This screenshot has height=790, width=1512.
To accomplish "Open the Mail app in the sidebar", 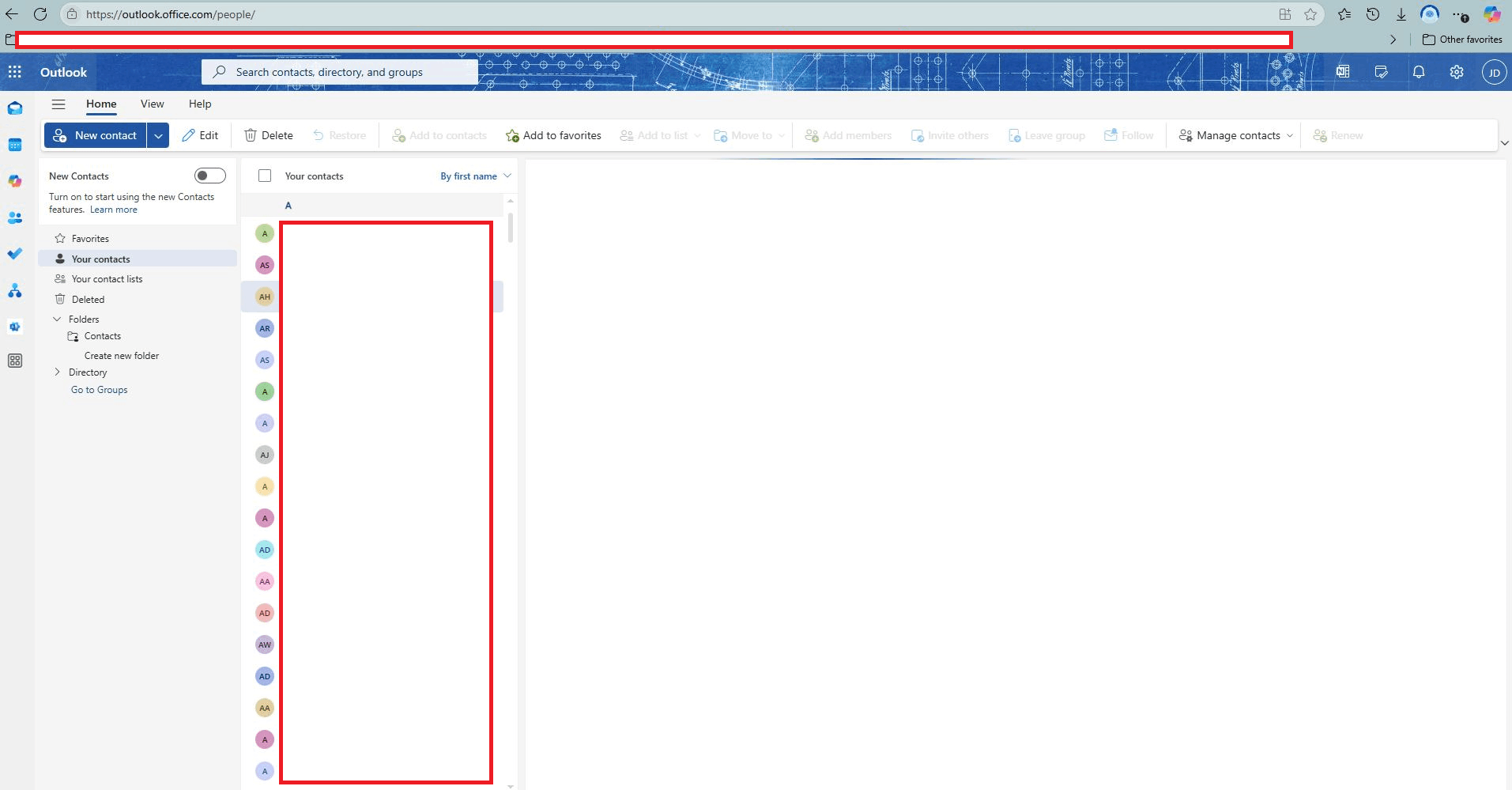I will [x=15, y=108].
